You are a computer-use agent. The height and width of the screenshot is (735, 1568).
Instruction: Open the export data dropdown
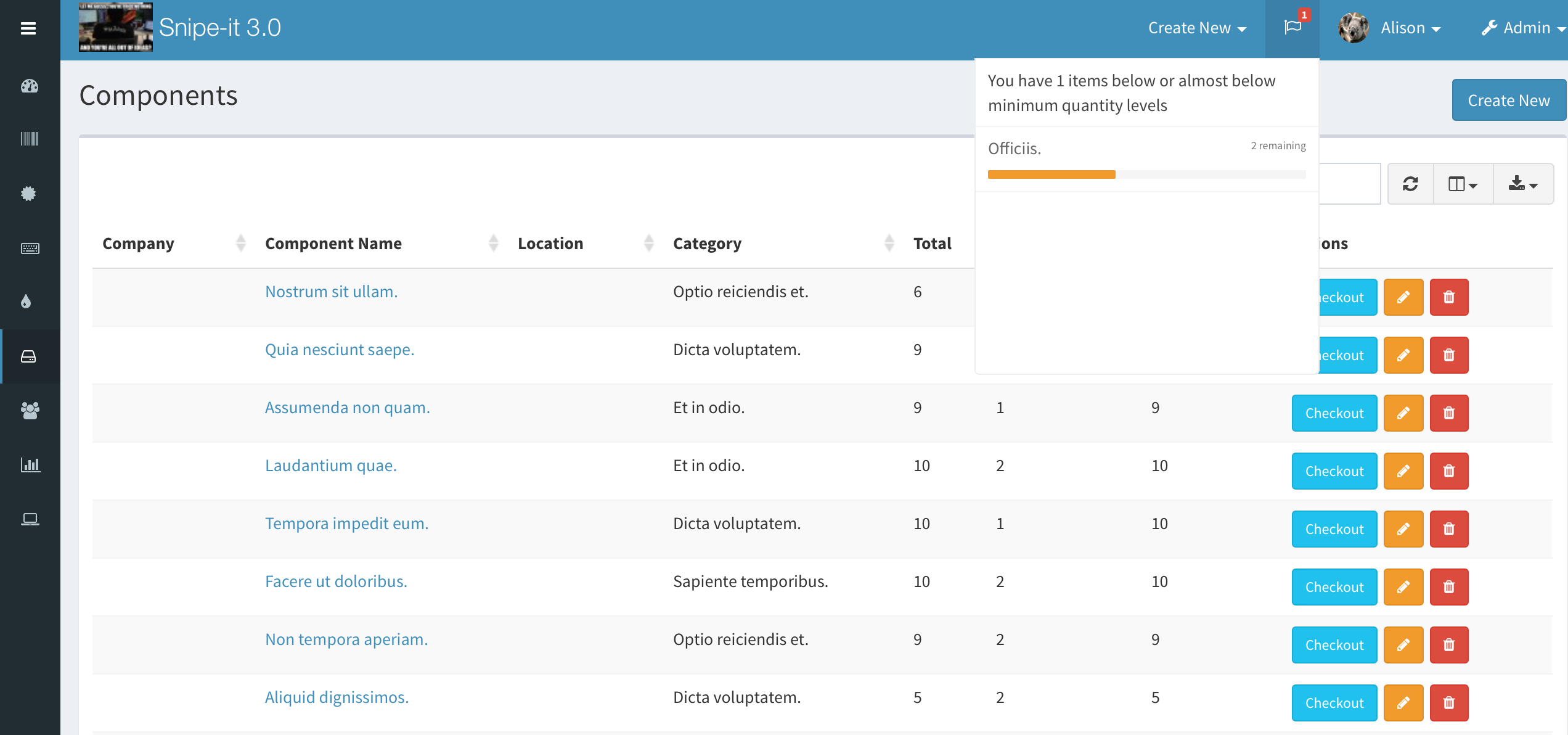point(1523,184)
